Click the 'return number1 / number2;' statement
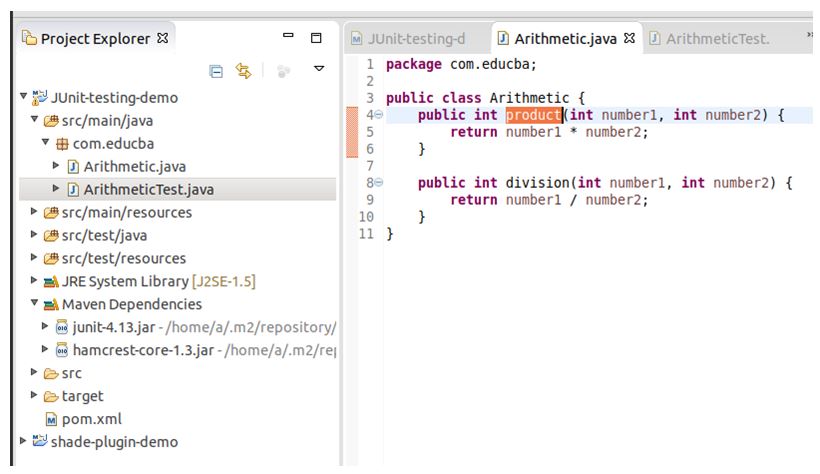 pyautogui.click(x=549, y=200)
